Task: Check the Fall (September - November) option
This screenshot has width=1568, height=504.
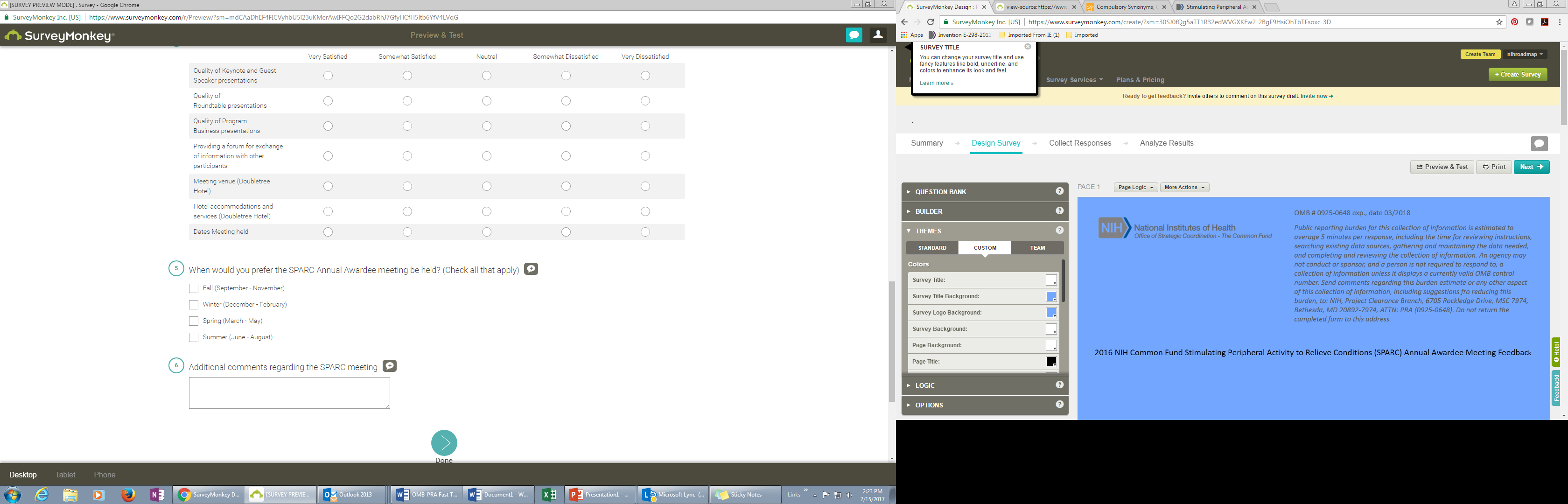Action: pos(194,288)
